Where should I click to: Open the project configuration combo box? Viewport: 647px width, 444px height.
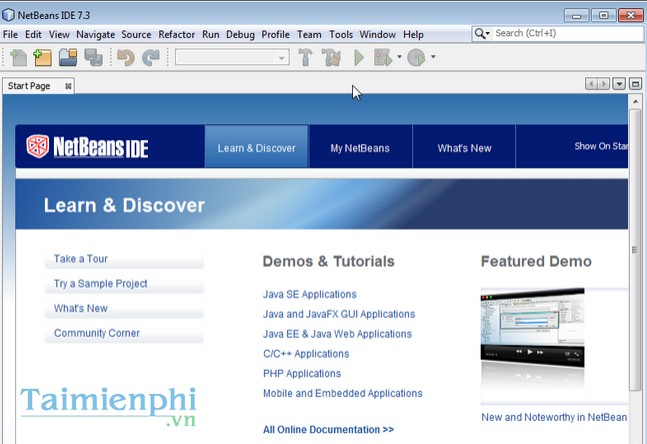click(x=232, y=57)
